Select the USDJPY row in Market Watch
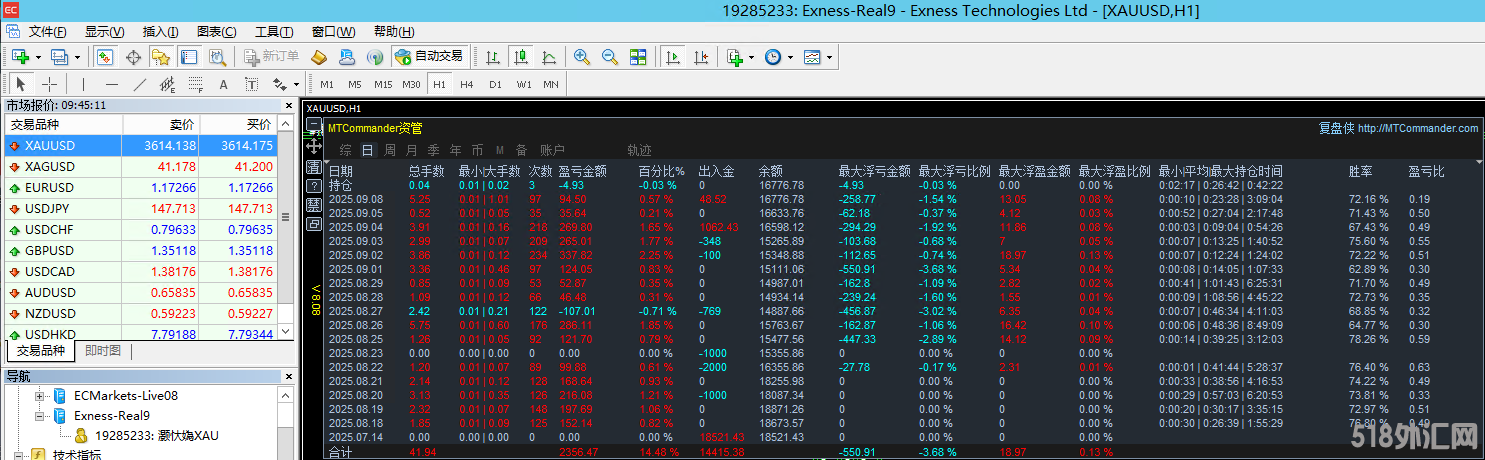 141,208
